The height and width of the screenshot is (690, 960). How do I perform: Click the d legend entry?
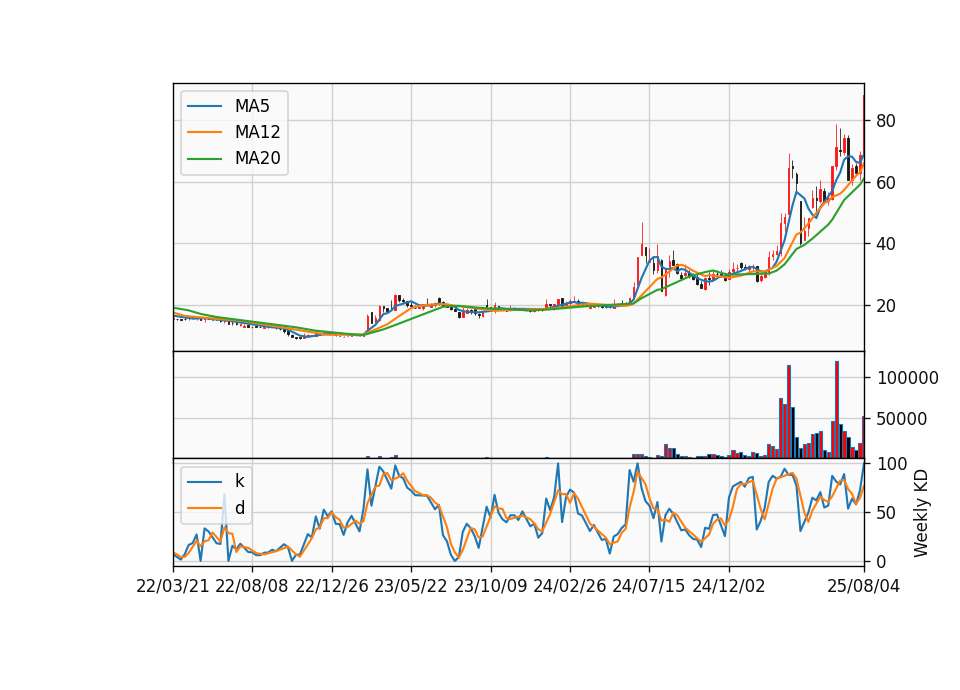pyautogui.click(x=240, y=508)
